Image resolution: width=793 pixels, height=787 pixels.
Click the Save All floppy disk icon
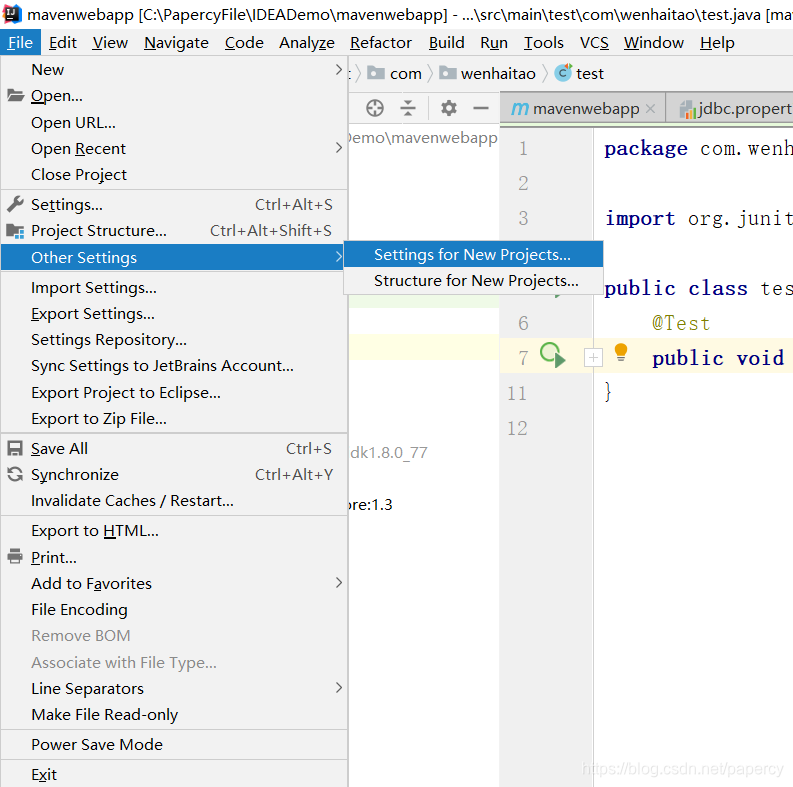15,448
